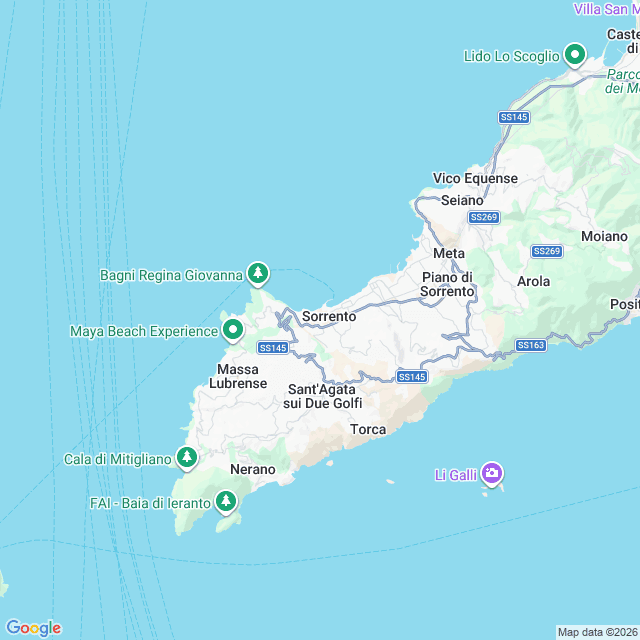Click the Maya Beach Experience text label

144,331
